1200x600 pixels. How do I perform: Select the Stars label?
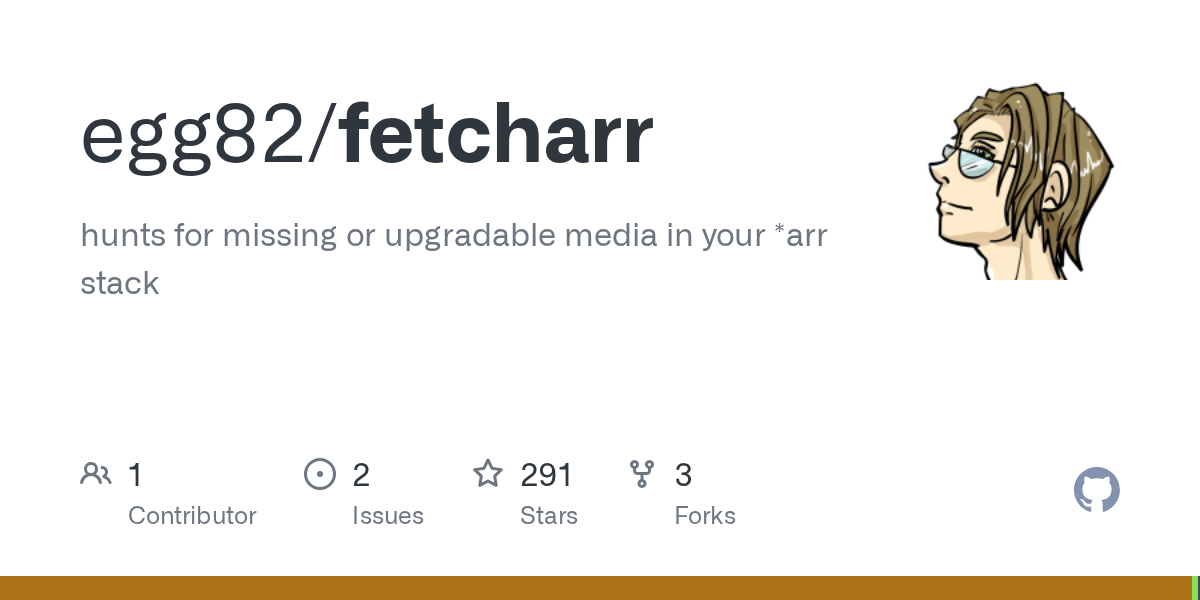pos(549,516)
